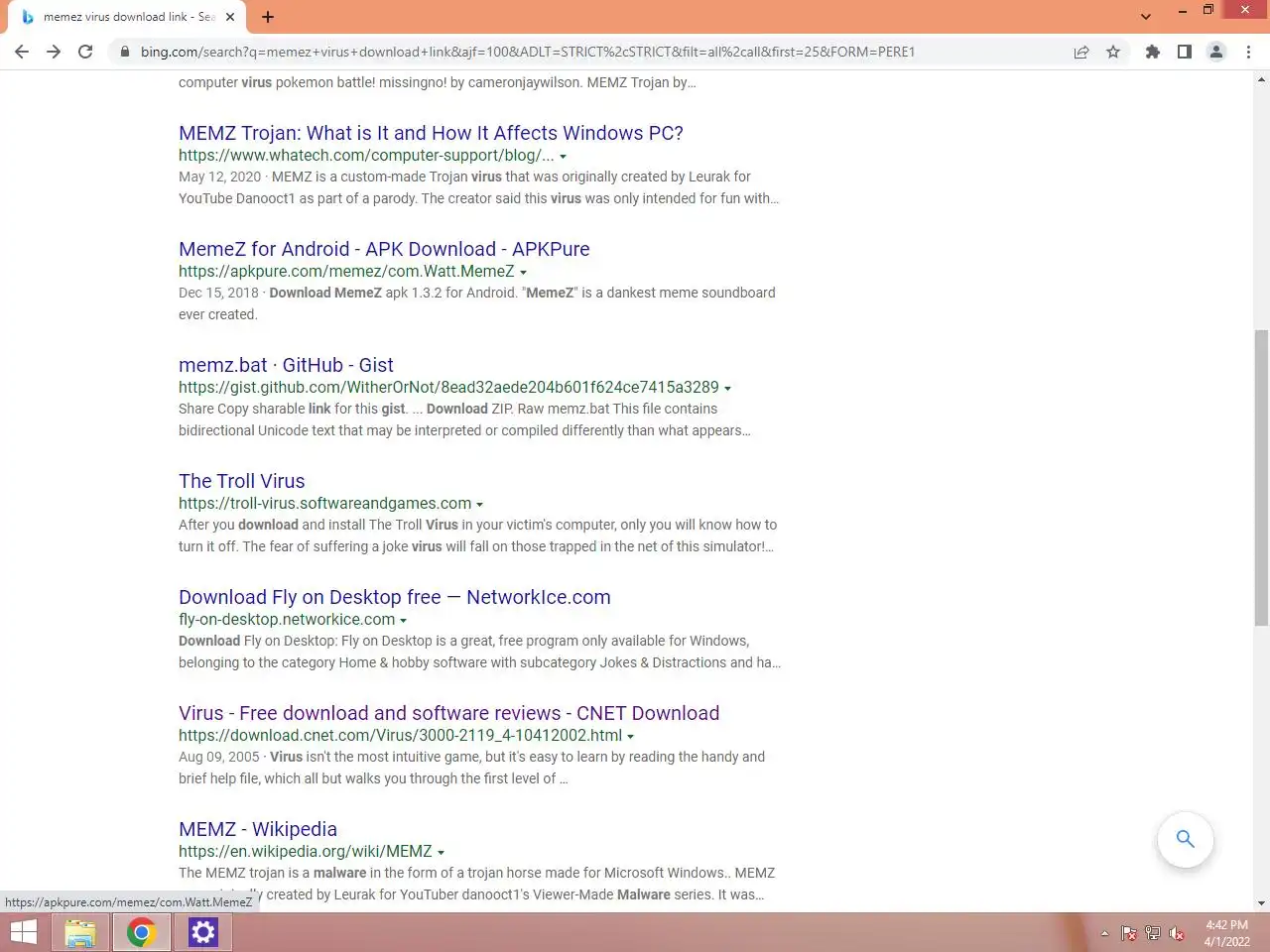This screenshot has width=1270, height=952.
Task: Expand arrow beside fly-on-desktop.networkice.com
Action: [403, 621]
